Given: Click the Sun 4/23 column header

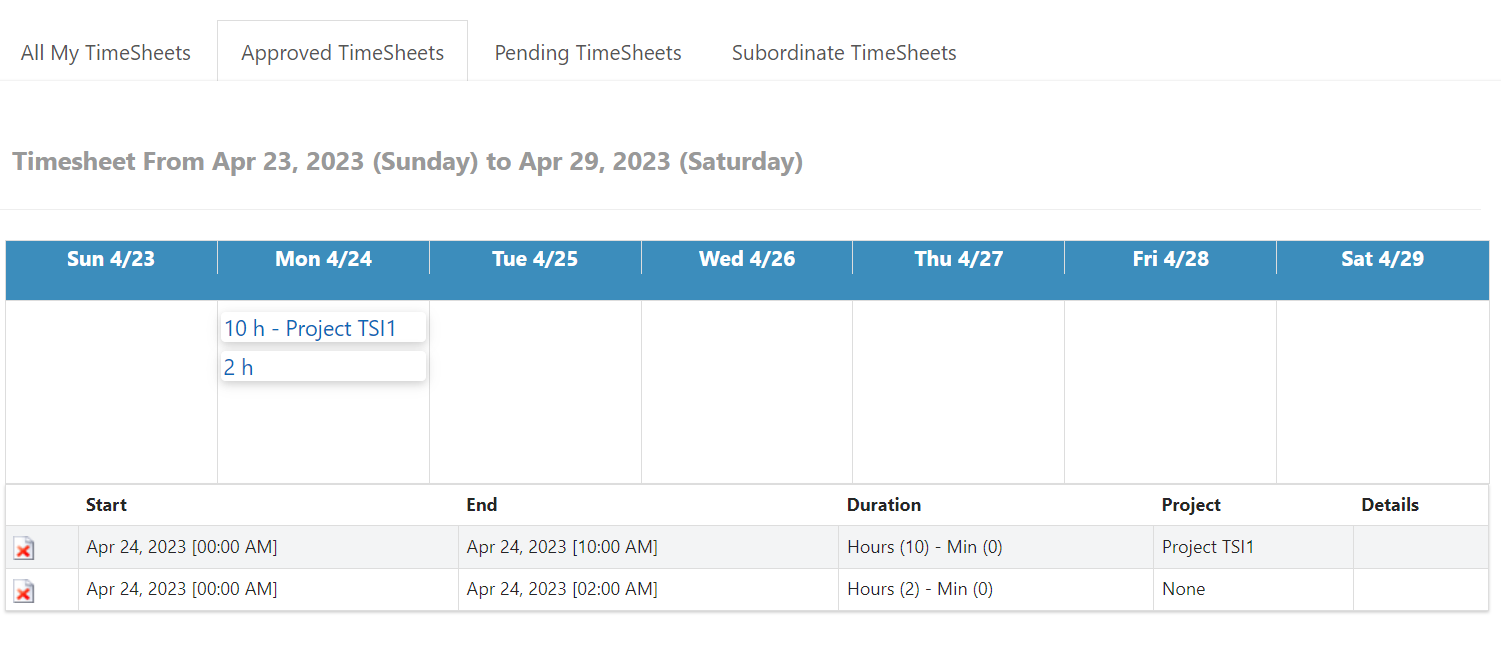Looking at the screenshot, I should click(x=110, y=258).
